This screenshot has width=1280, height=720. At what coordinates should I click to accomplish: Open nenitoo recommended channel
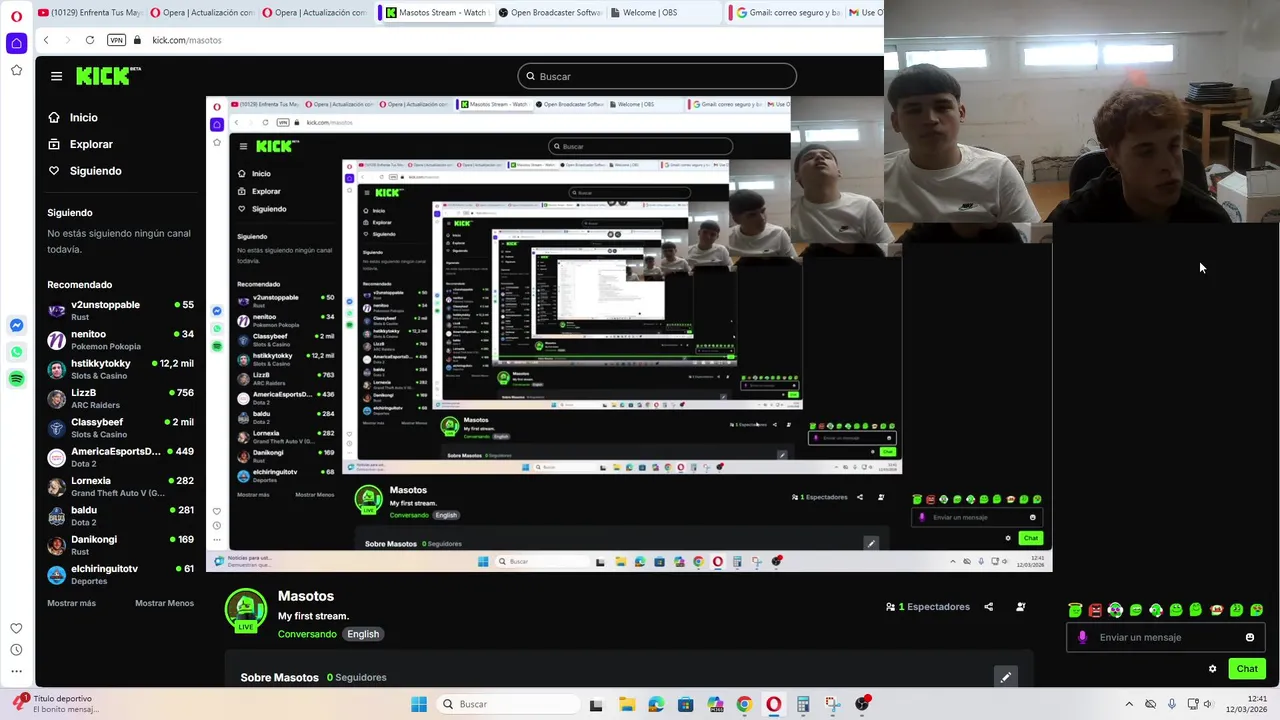[x=120, y=340]
